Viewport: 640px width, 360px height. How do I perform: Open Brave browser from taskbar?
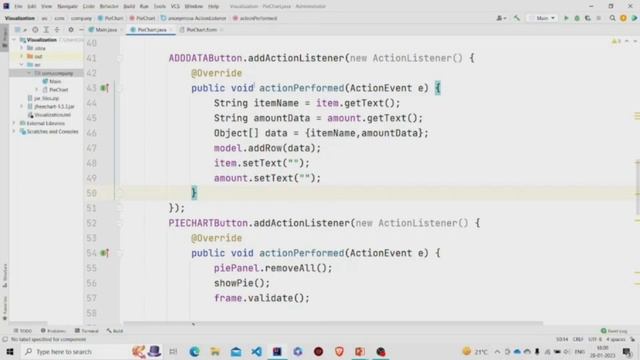click(339, 351)
